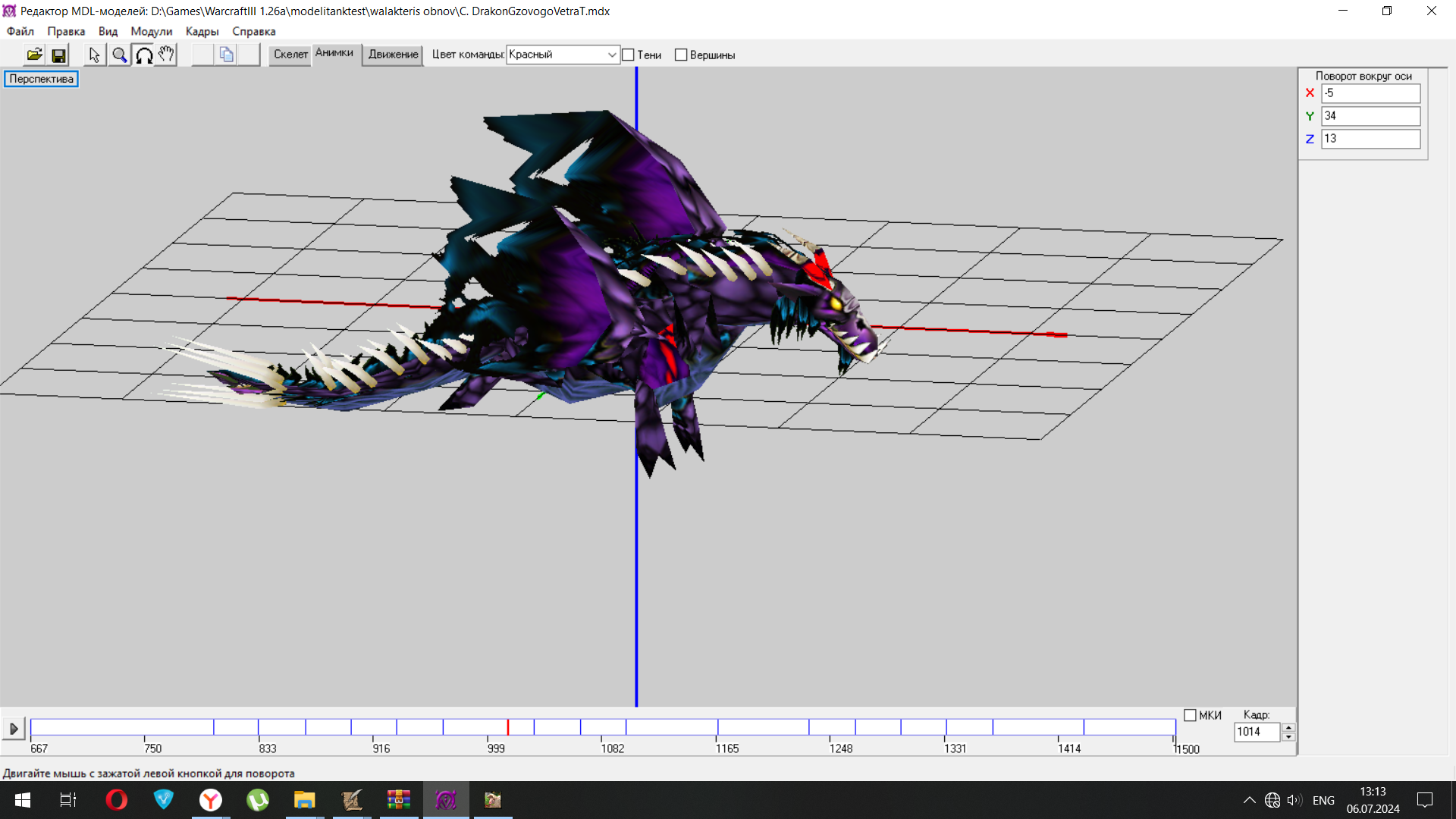Toggle the Вершины checkbox
This screenshot has height=819, width=1456.
coord(681,55)
